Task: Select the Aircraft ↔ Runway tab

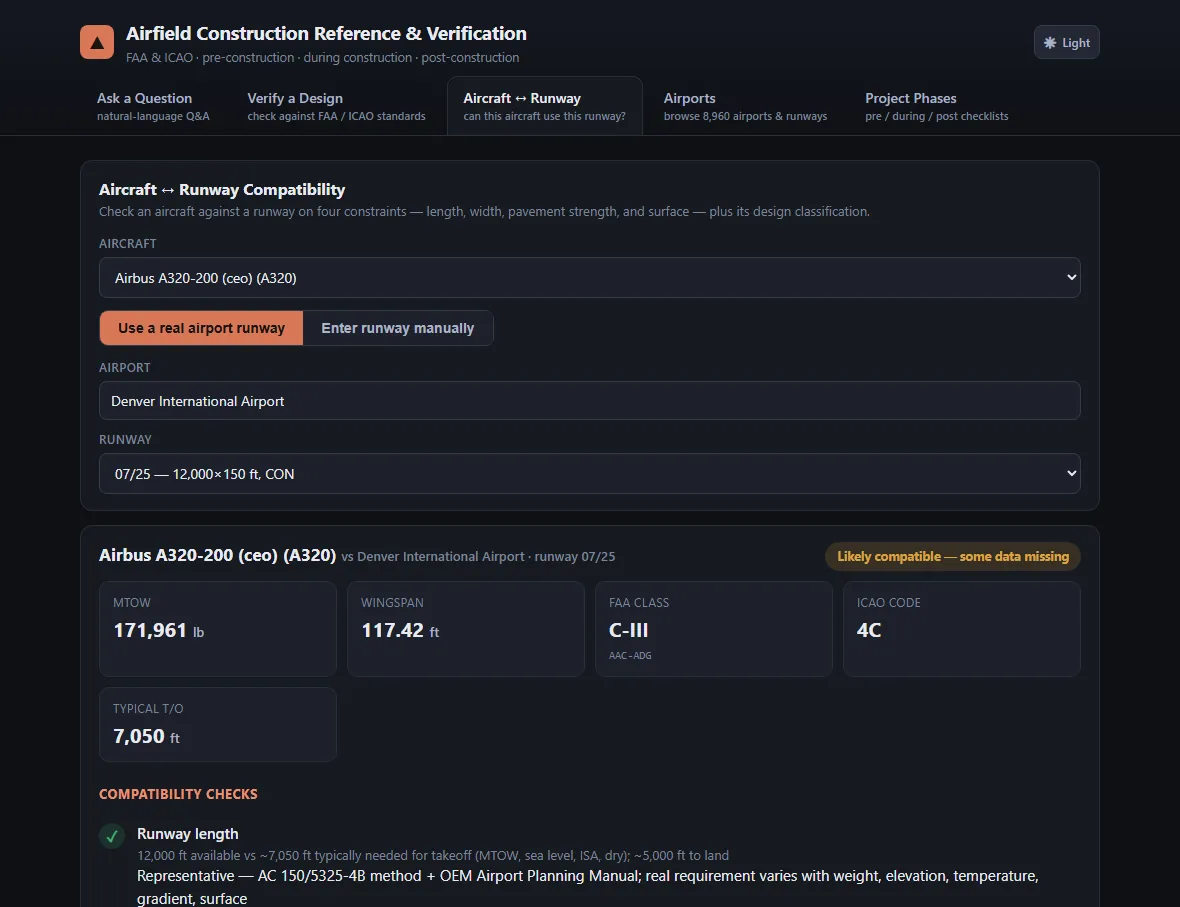Action: tap(545, 106)
